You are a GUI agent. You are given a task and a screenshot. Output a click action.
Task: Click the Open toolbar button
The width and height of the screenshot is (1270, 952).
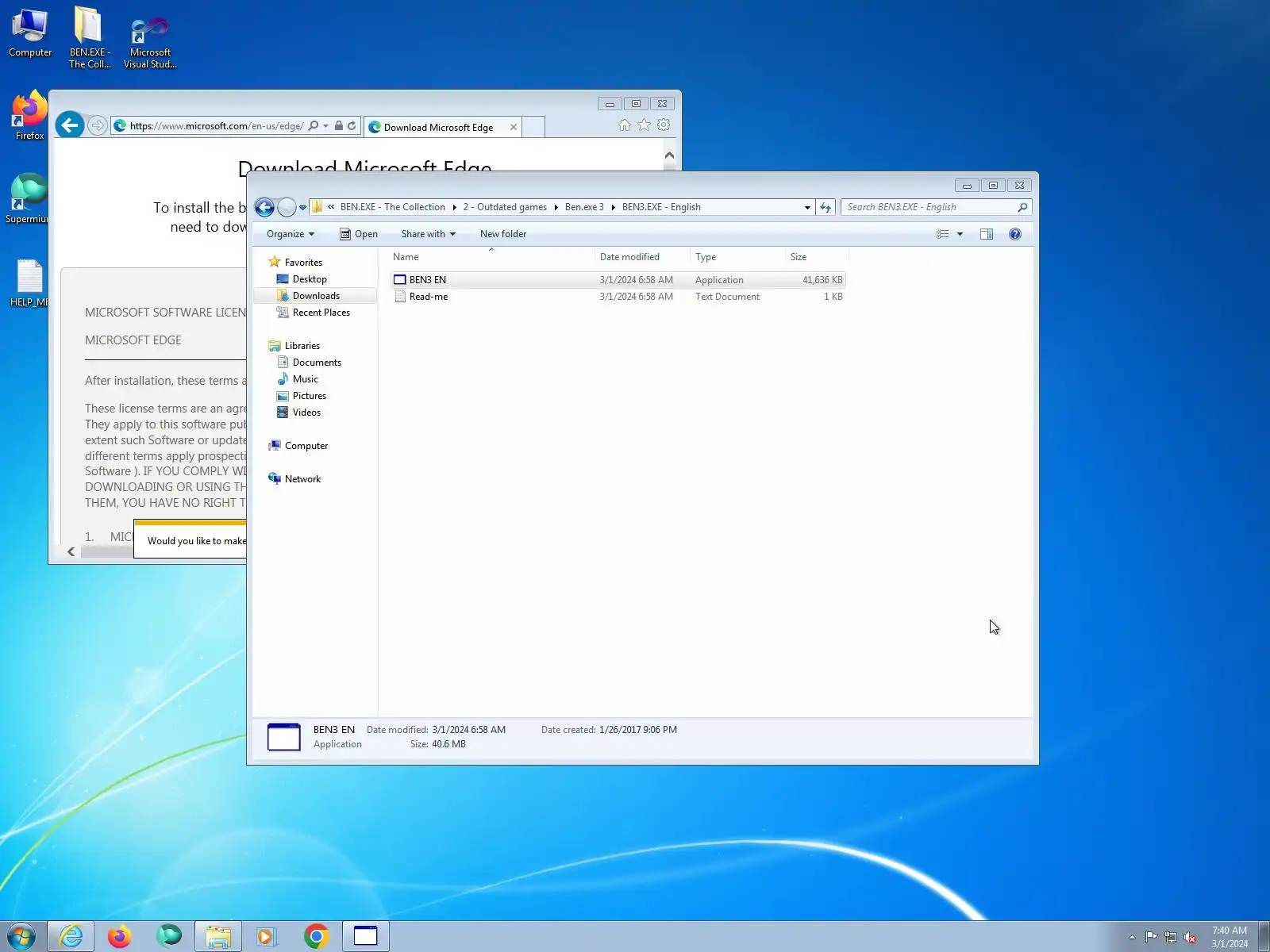tap(359, 234)
